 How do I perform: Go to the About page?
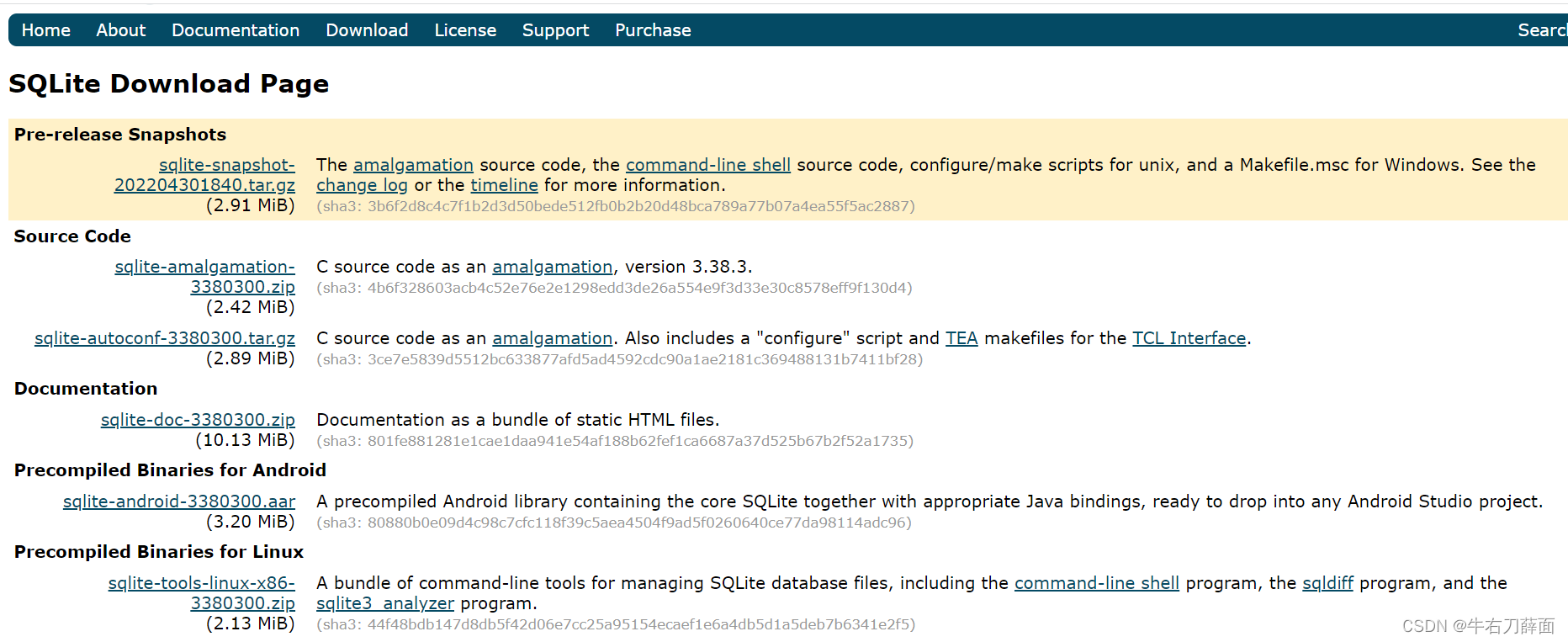pyautogui.click(x=120, y=30)
